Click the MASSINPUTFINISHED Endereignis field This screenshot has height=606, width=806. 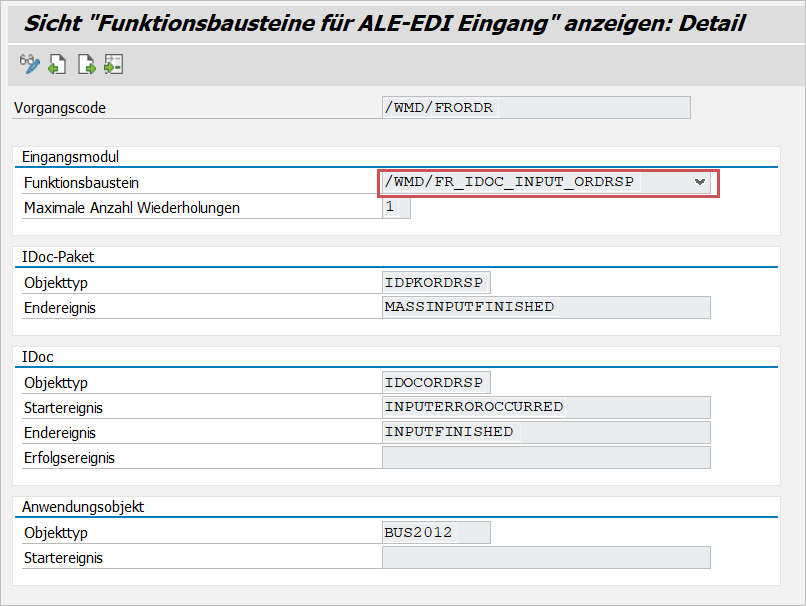point(546,307)
